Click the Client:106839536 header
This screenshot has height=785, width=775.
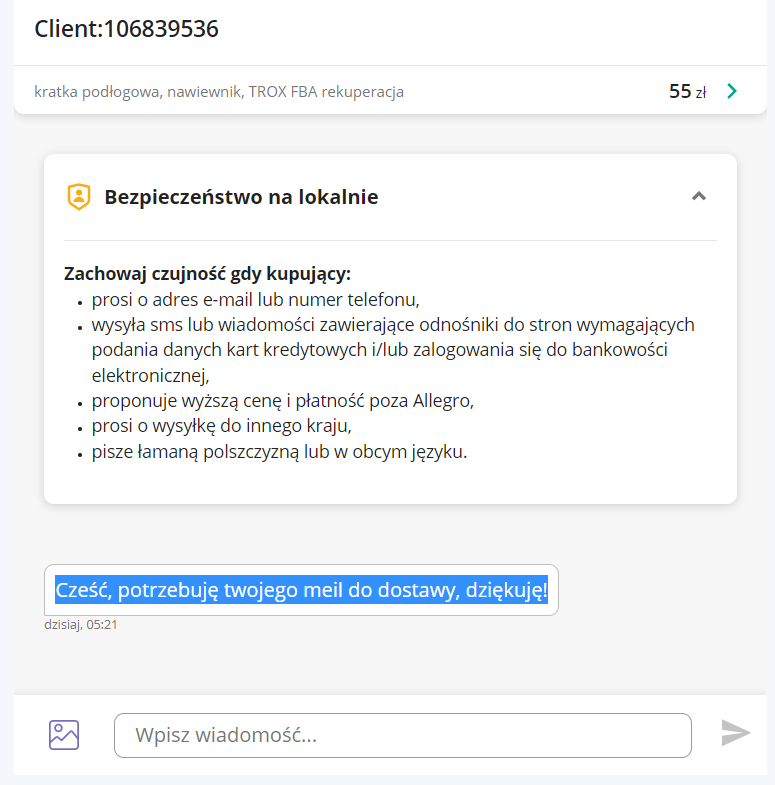127,30
